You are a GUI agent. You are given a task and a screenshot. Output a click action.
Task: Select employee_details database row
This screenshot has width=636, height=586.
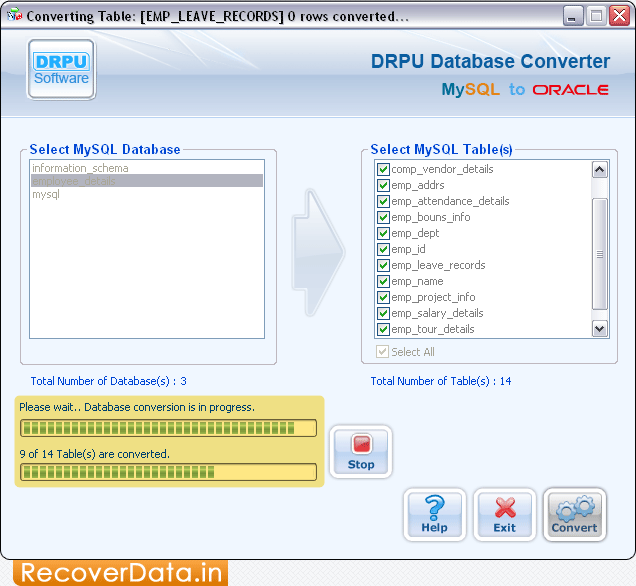(147, 181)
